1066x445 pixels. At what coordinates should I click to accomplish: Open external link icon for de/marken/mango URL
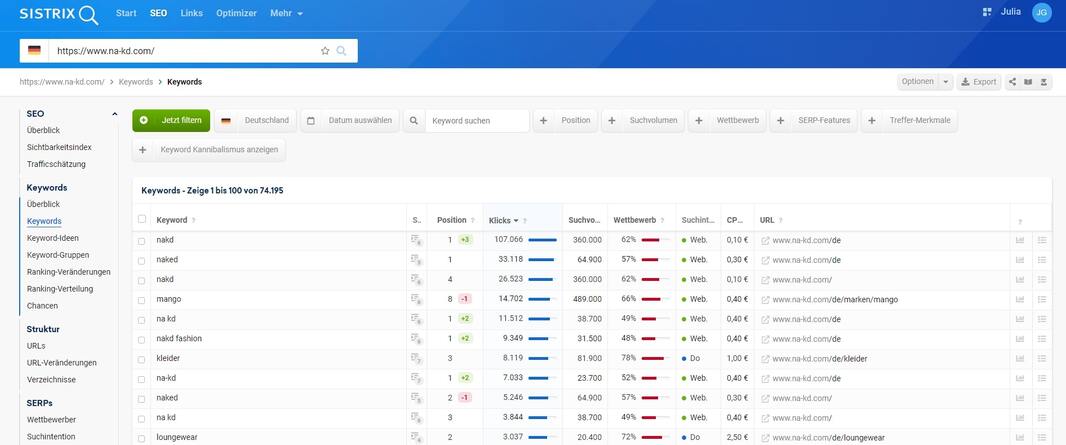point(766,300)
